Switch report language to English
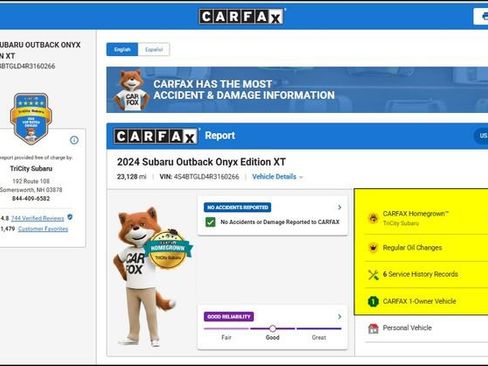The image size is (488, 366). tap(122, 50)
